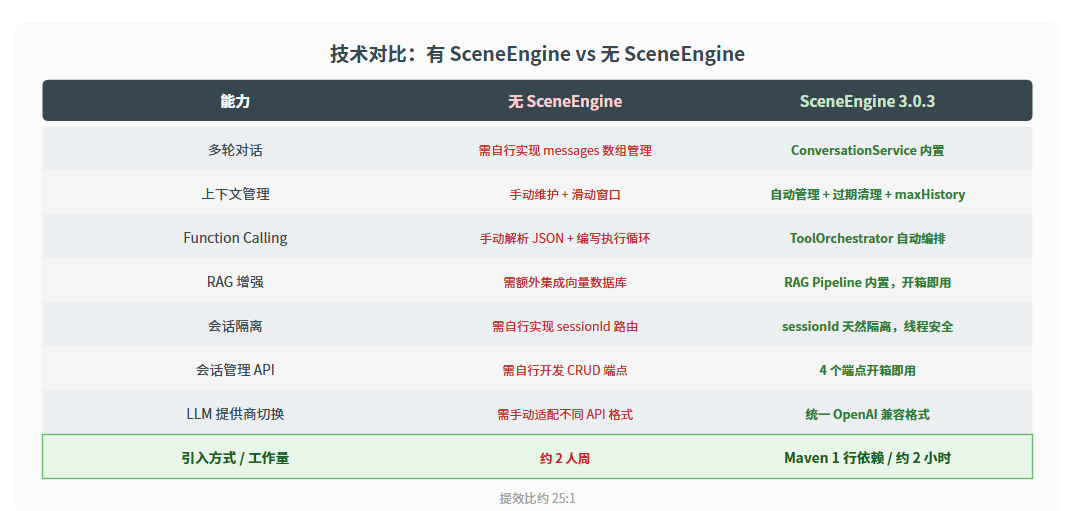Click the 手动维护 + 滑动窗口 cell
The width and height of the screenshot is (1080, 511).
tap(565, 194)
